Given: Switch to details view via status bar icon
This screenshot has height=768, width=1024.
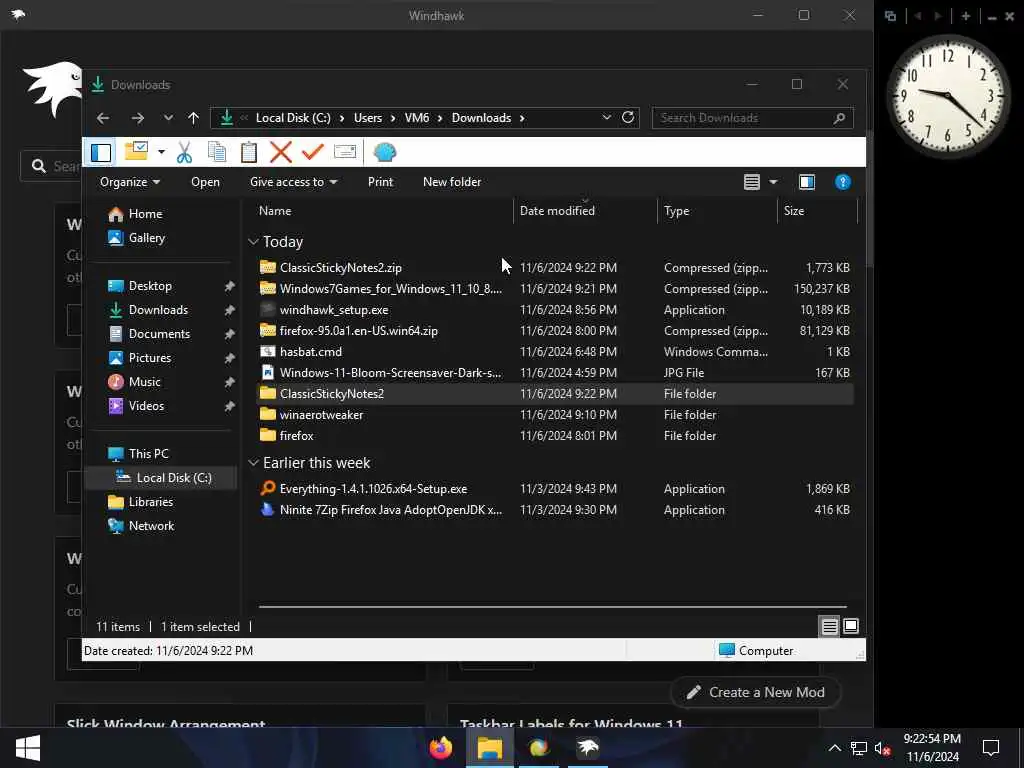Looking at the screenshot, I should point(829,627).
